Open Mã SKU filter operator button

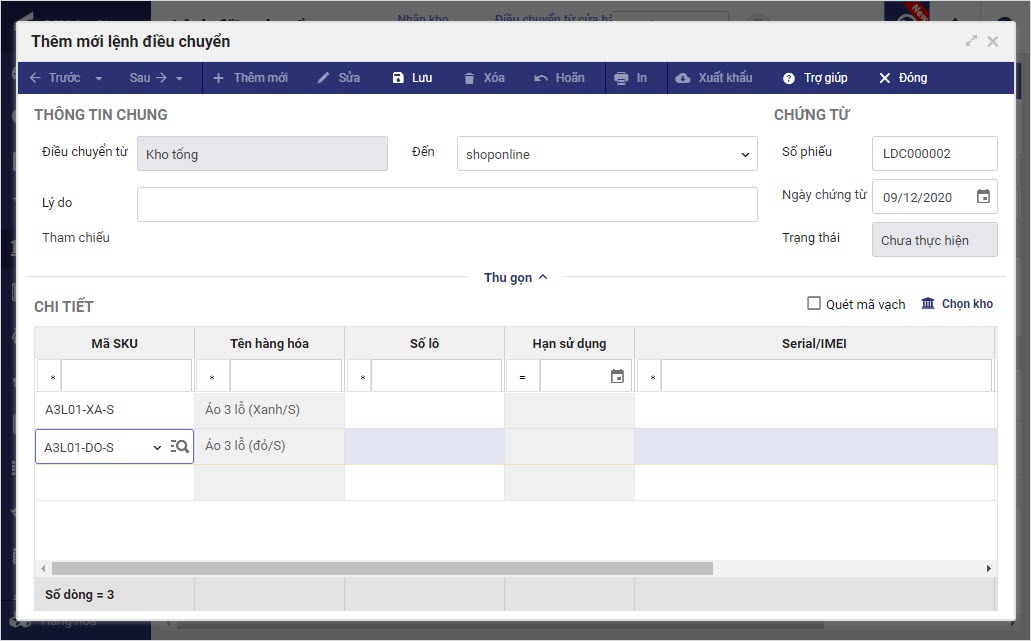click(50, 377)
